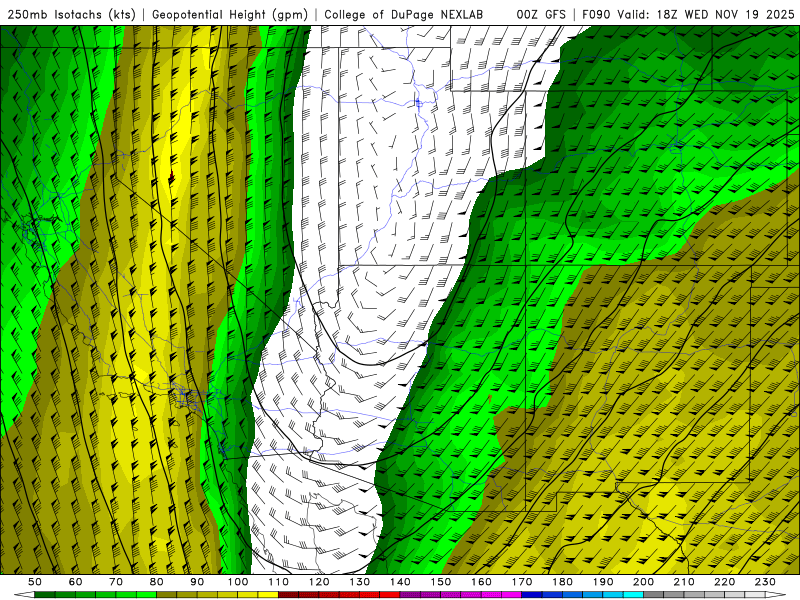Viewport: 800px width, 600px height.
Task: Click the "250mb Isotachs (kts)" title text
Action: coord(72,15)
